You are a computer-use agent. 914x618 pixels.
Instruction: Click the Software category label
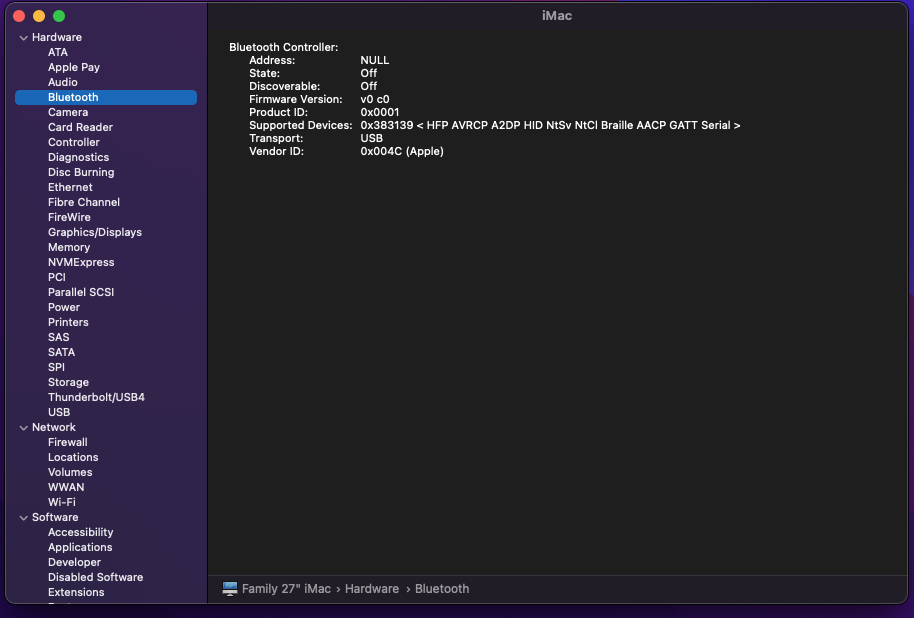point(55,517)
